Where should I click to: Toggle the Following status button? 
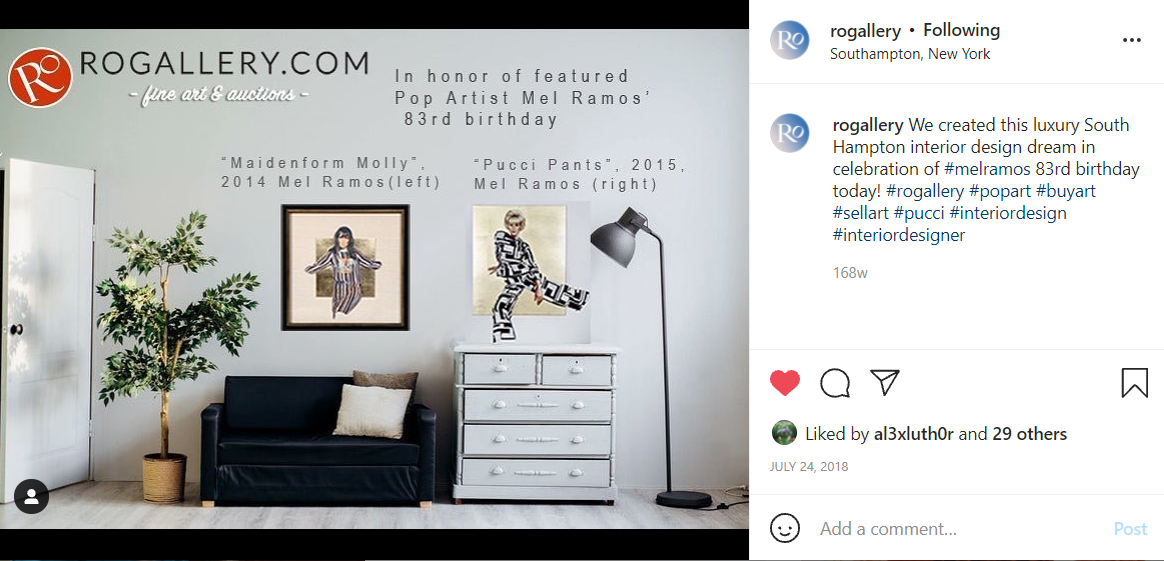[x=961, y=30]
